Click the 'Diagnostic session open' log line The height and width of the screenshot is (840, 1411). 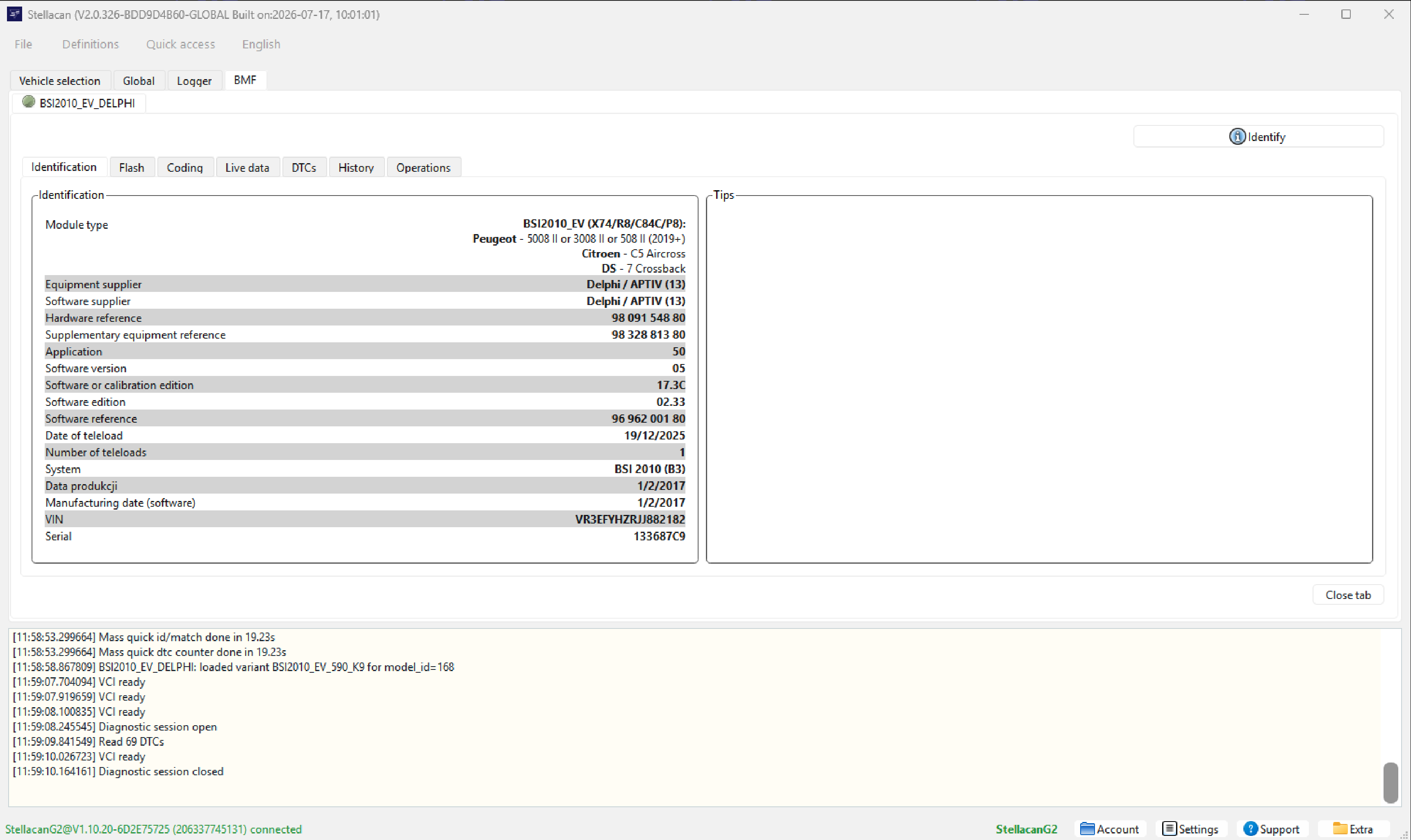tap(114, 727)
